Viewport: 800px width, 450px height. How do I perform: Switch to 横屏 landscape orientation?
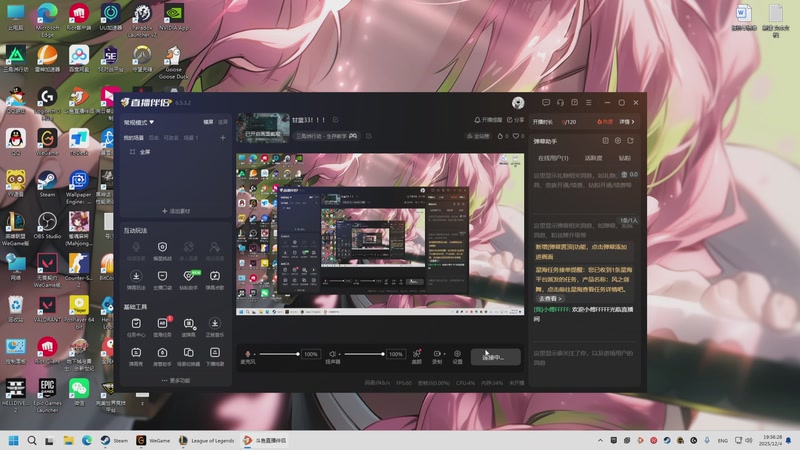[208, 122]
